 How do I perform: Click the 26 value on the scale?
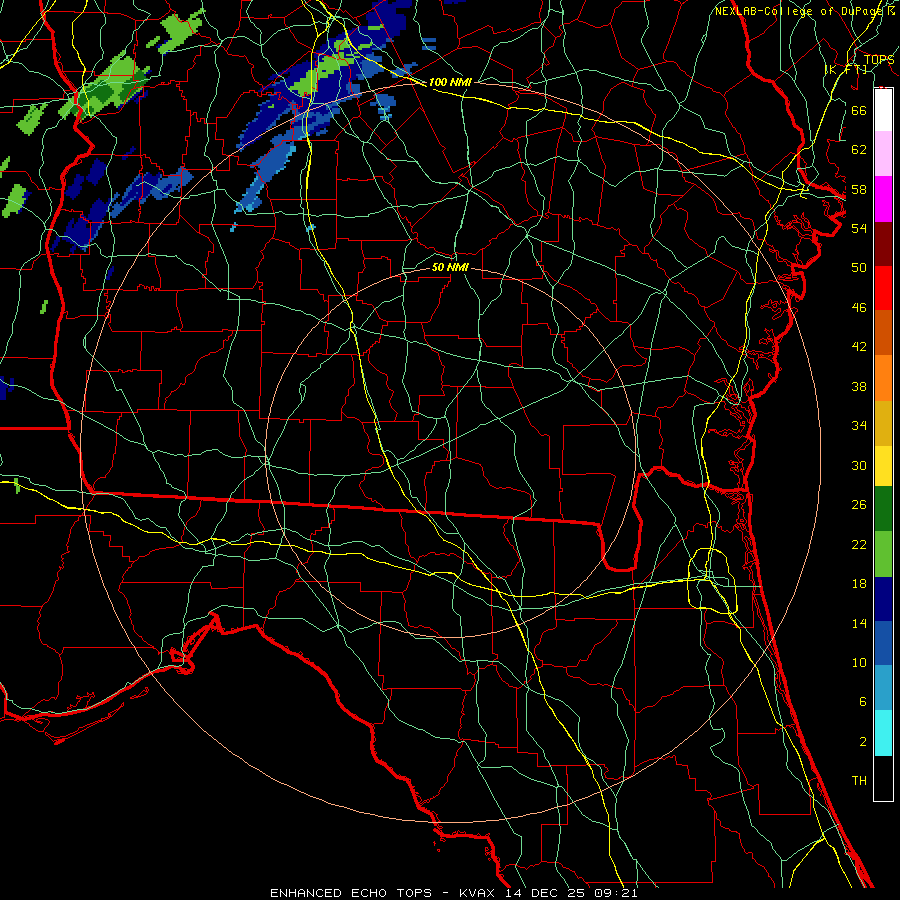[x=859, y=505]
